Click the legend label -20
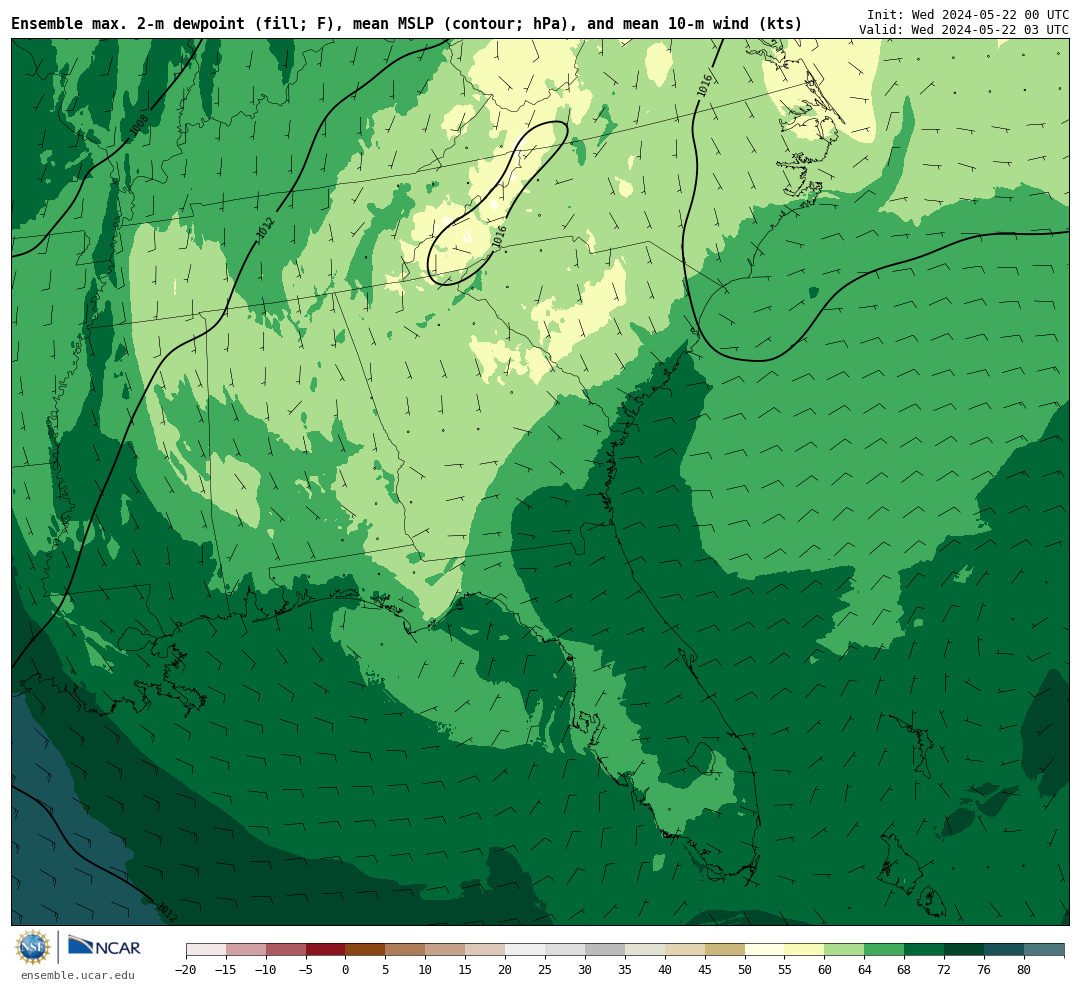1080x988 pixels. [186, 969]
